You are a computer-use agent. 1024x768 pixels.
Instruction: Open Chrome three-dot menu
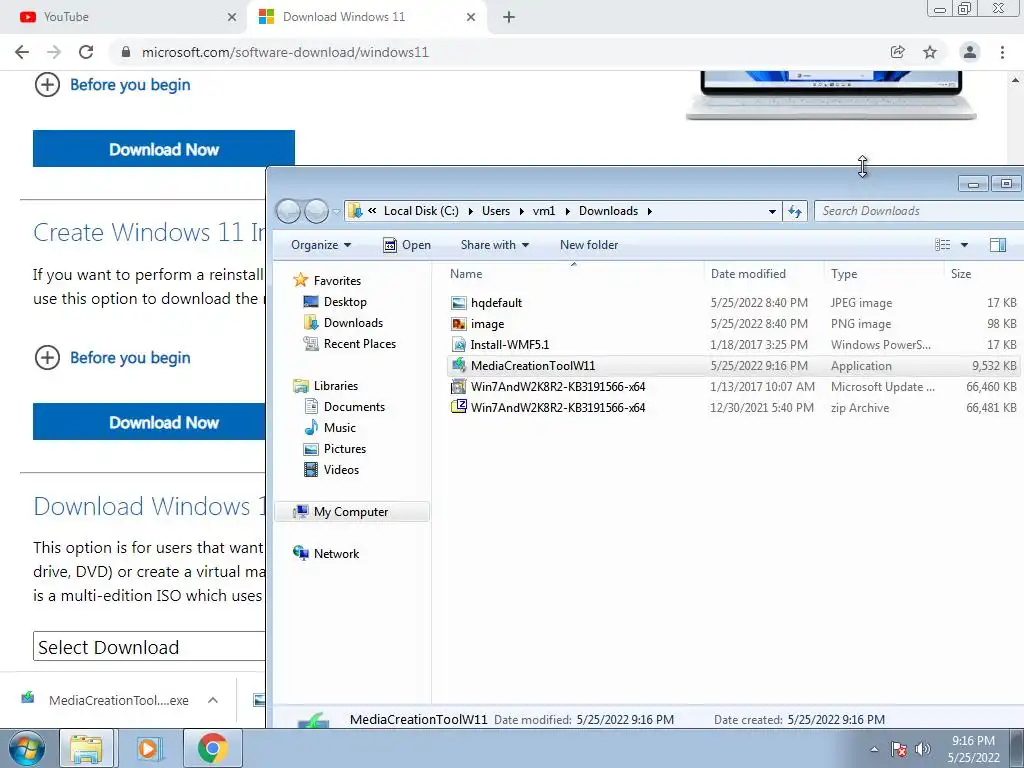[1002, 52]
